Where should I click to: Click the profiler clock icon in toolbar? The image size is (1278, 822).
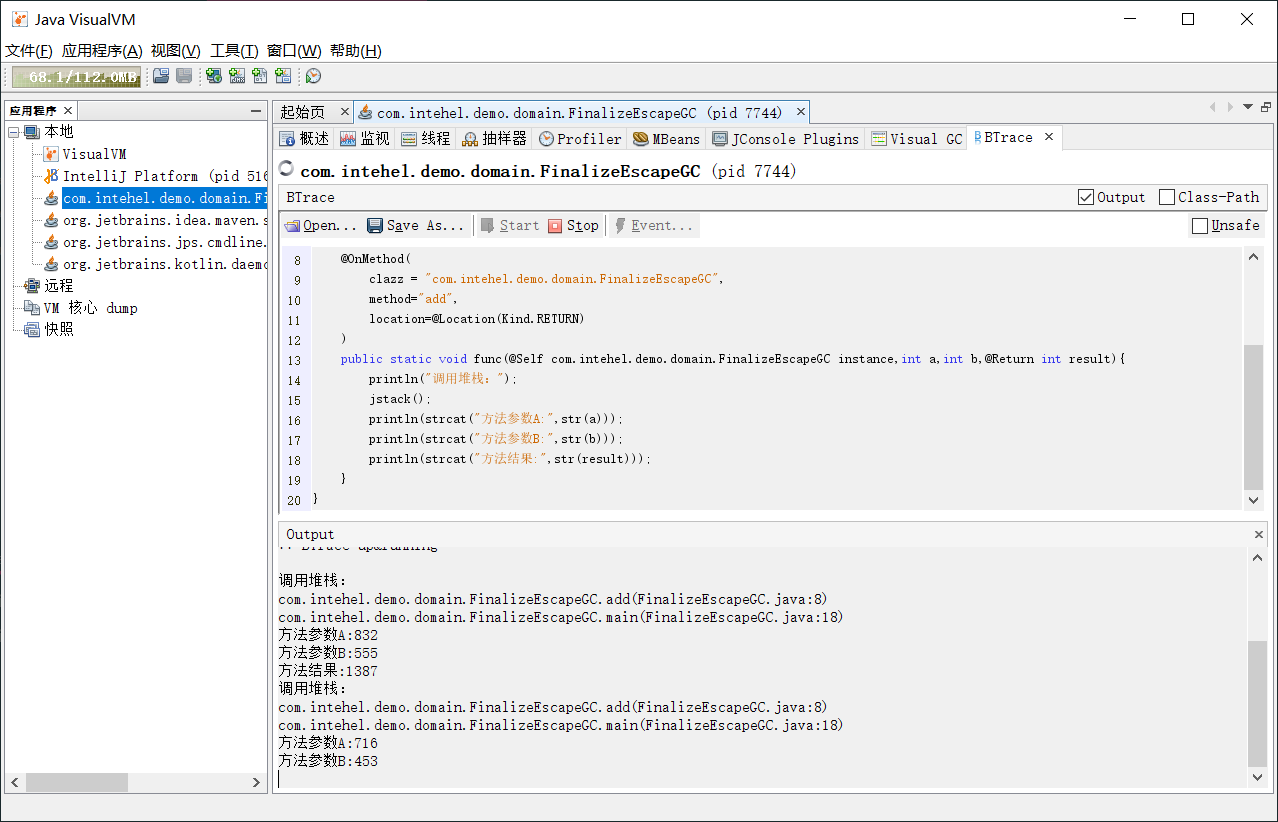pos(313,76)
